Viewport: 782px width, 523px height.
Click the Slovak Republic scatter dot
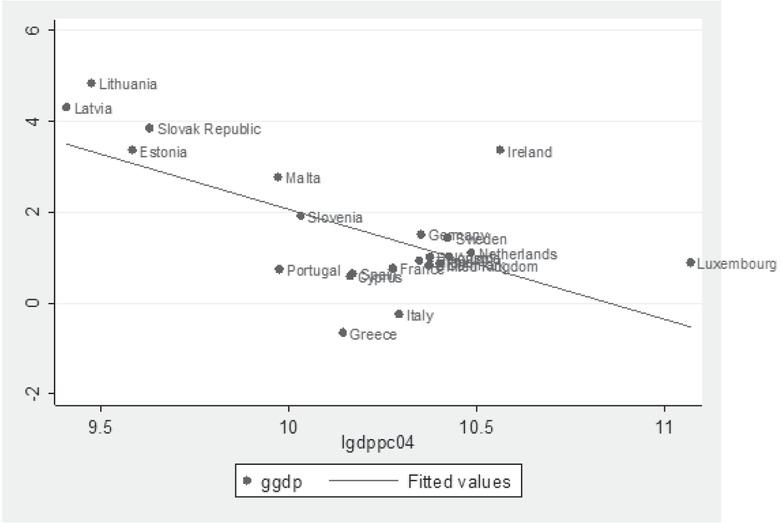pyautogui.click(x=149, y=128)
